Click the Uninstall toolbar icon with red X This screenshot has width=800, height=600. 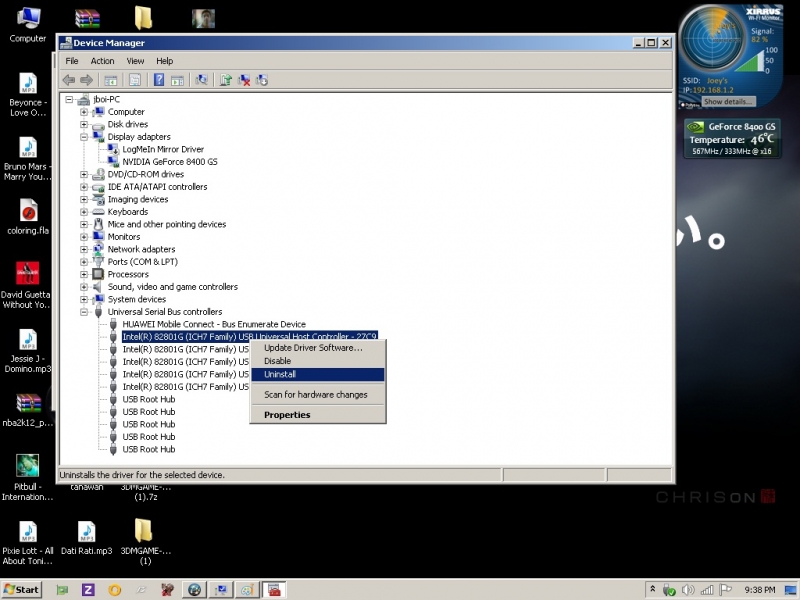pos(245,80)
